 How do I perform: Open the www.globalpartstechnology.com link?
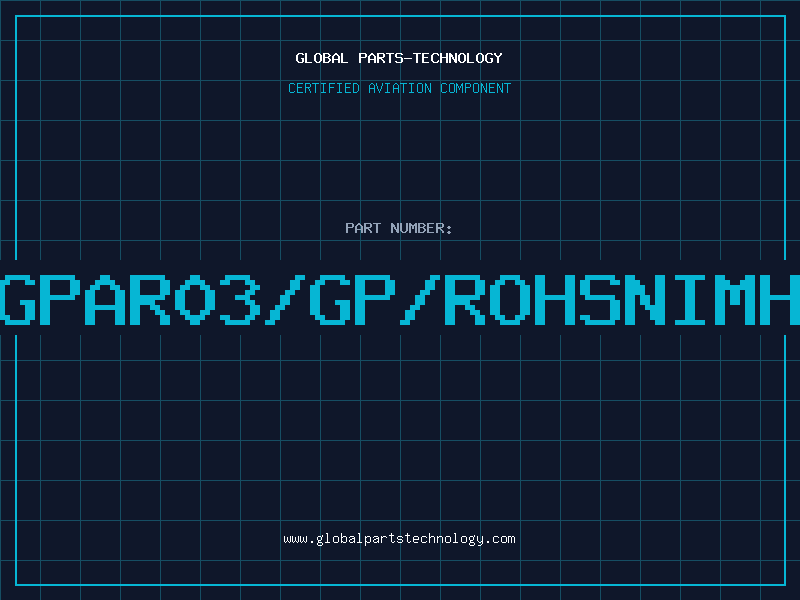point(399,539)
